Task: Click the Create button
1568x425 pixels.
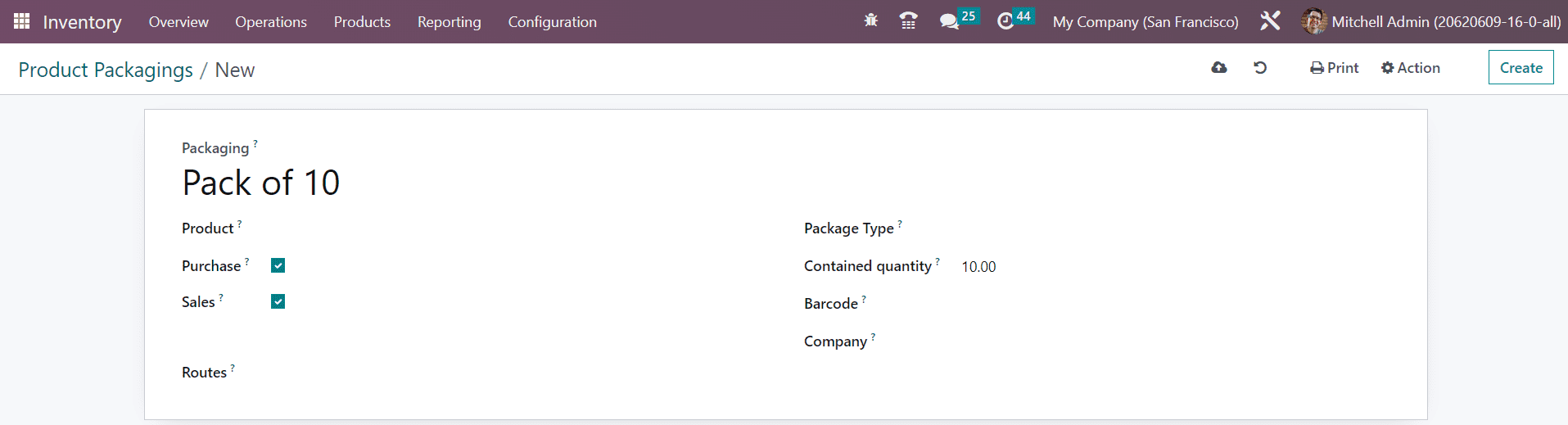Action: [x=1521, y=68]
